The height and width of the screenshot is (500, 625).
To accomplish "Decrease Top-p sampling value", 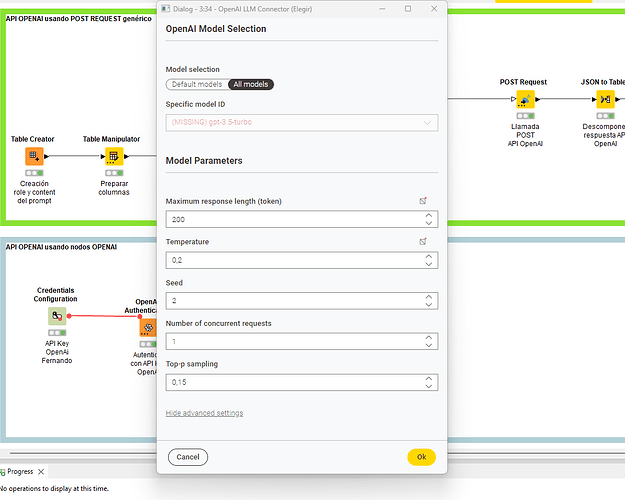I will 428,386.
